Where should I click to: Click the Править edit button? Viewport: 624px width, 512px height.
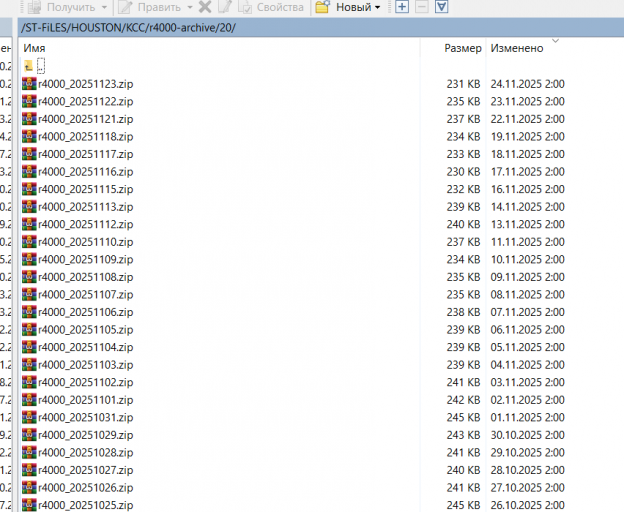(x=148, y=7)
